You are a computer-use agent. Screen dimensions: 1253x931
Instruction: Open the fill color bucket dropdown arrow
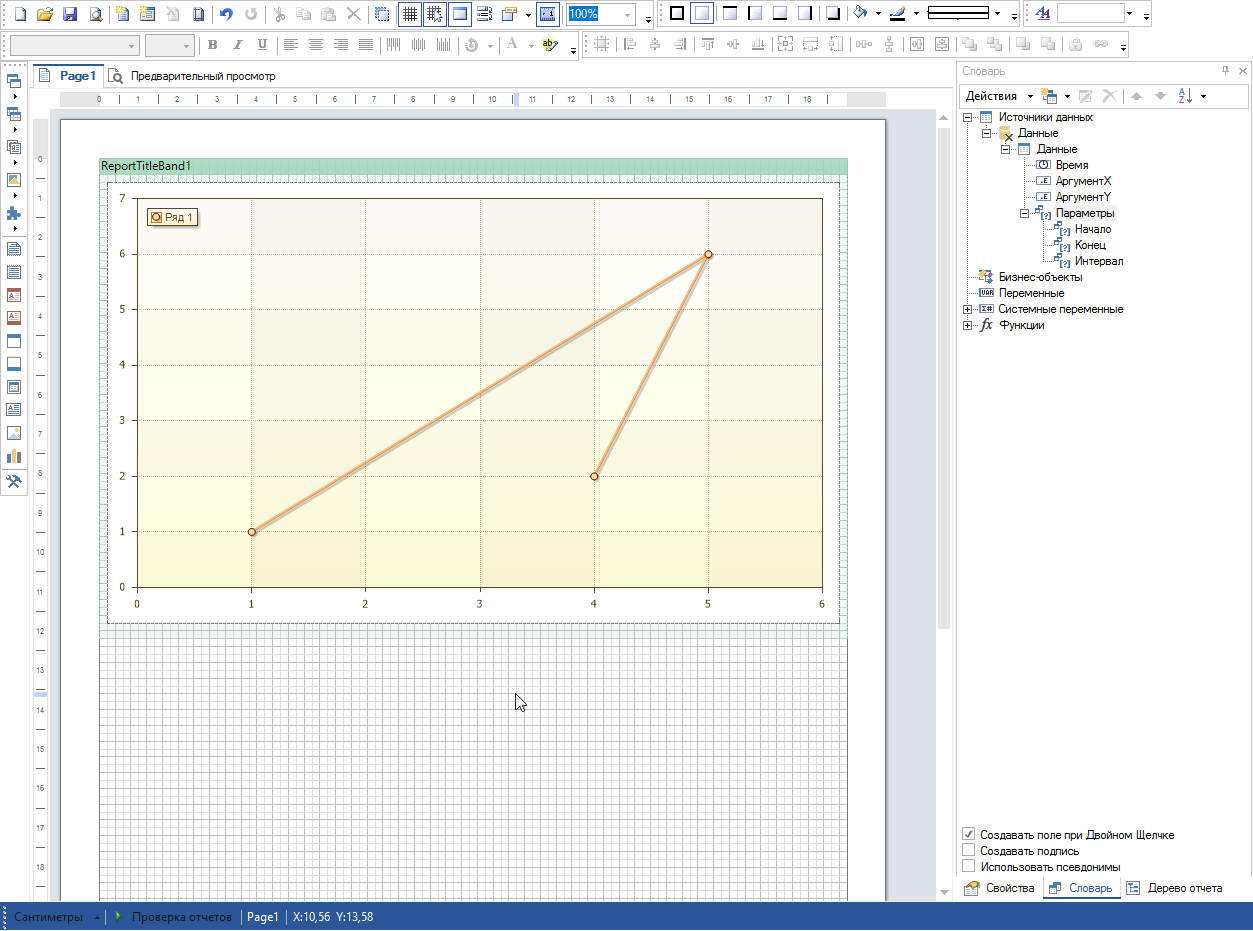(x=877, y=14)
